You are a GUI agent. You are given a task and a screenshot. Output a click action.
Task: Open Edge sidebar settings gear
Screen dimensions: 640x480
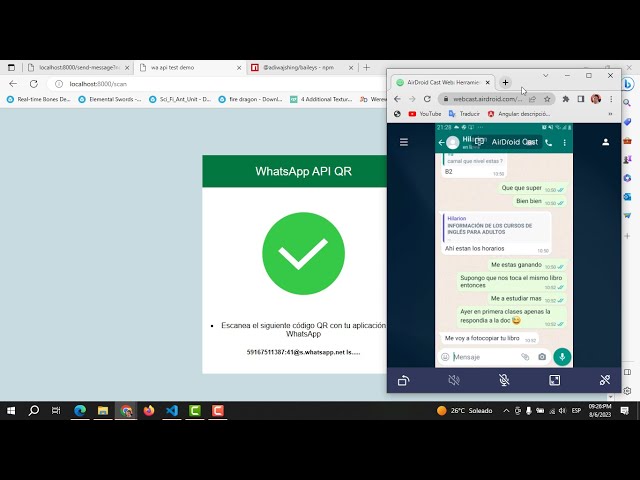click(627, 391)
